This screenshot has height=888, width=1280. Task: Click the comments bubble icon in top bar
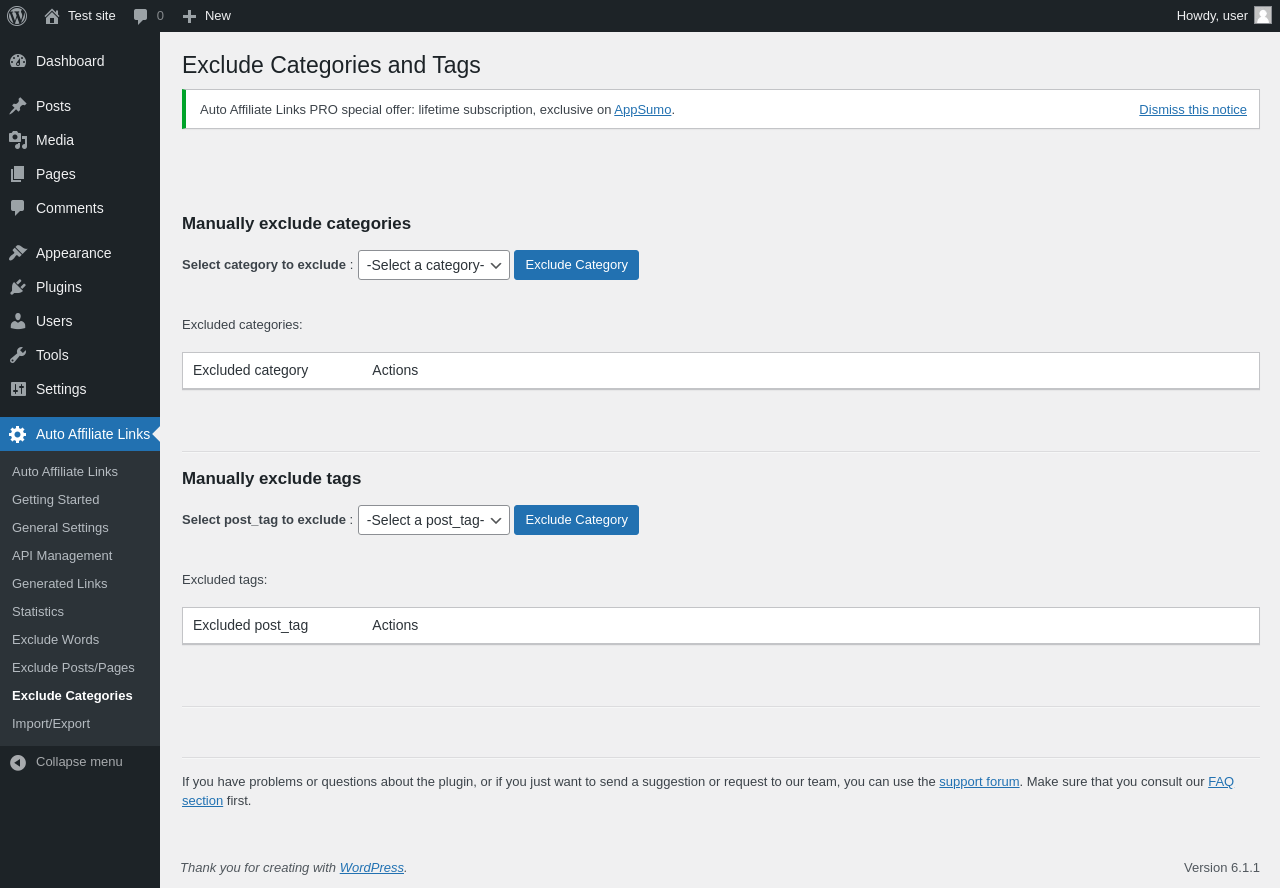pyautogui.click(x=141, y=16)
